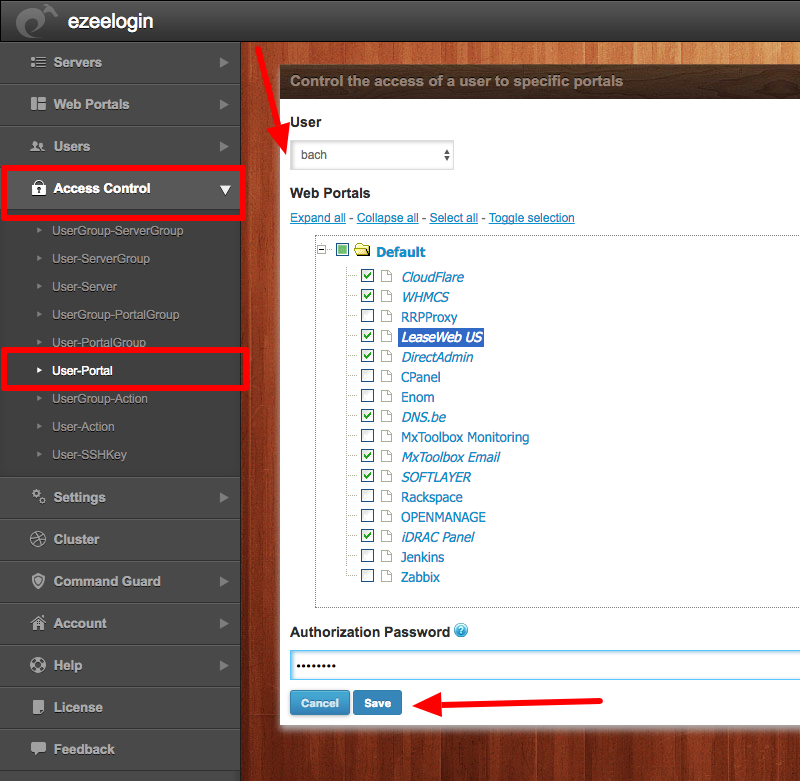Click the Rackspace page icon
Viewport: 800px width, 781px height.
tap(387, 496)
